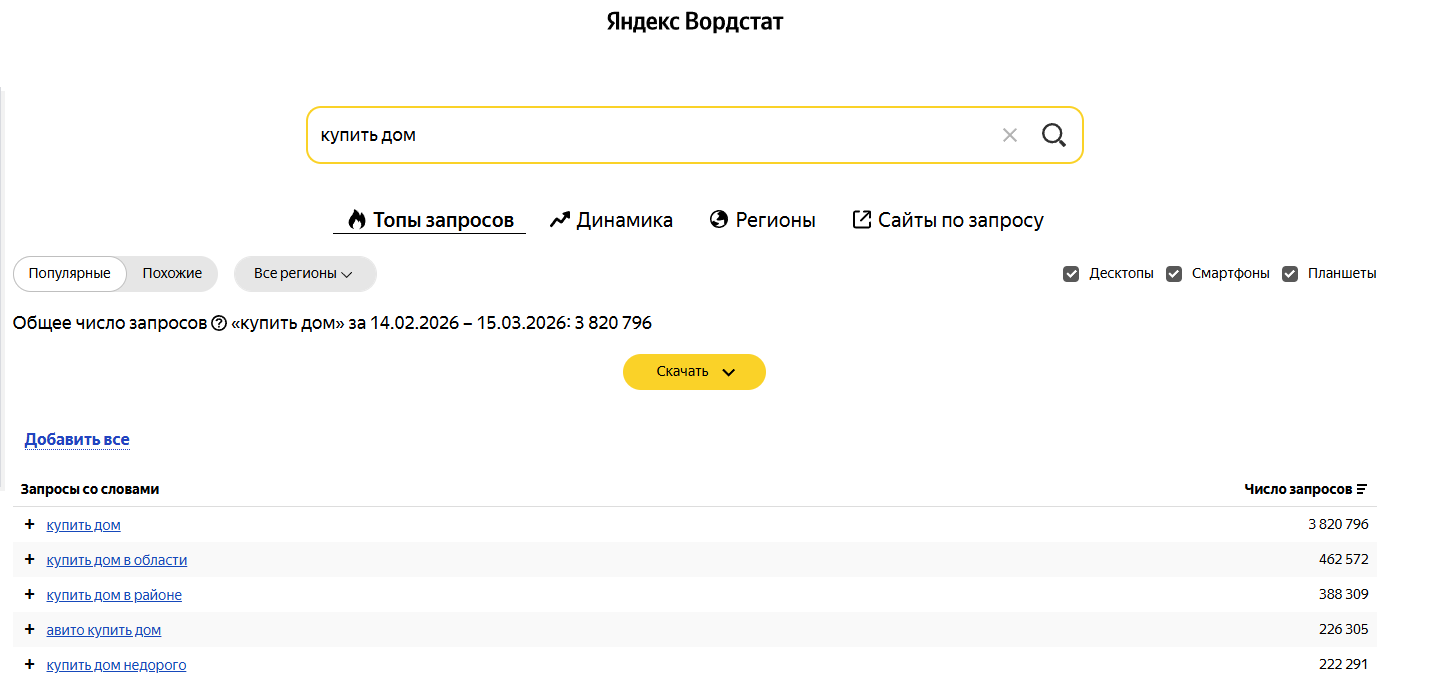Add 'купить дом в области' via plus icon
This screenshot has height=677, width=1433.
[x=29, y=559]
